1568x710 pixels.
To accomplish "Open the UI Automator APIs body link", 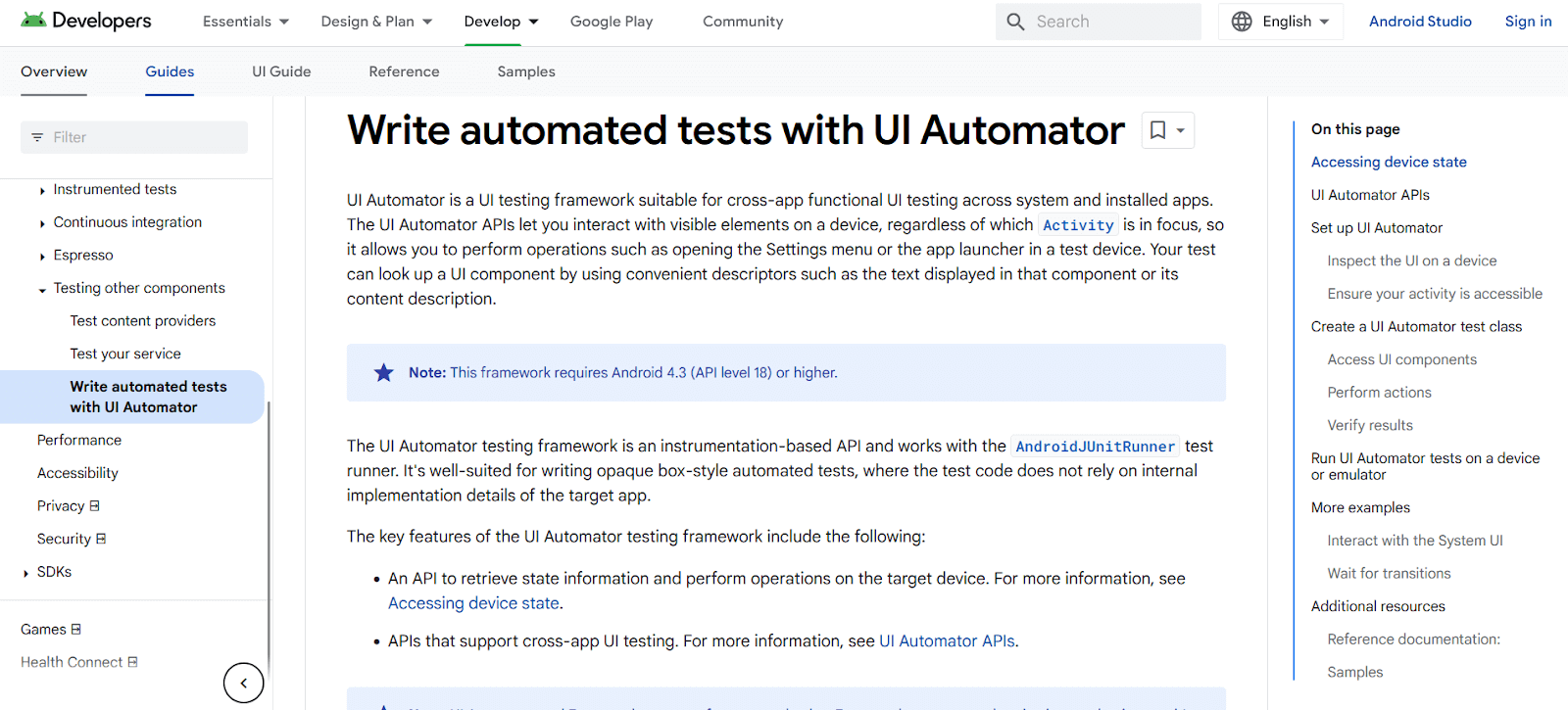I will (947, 641).
